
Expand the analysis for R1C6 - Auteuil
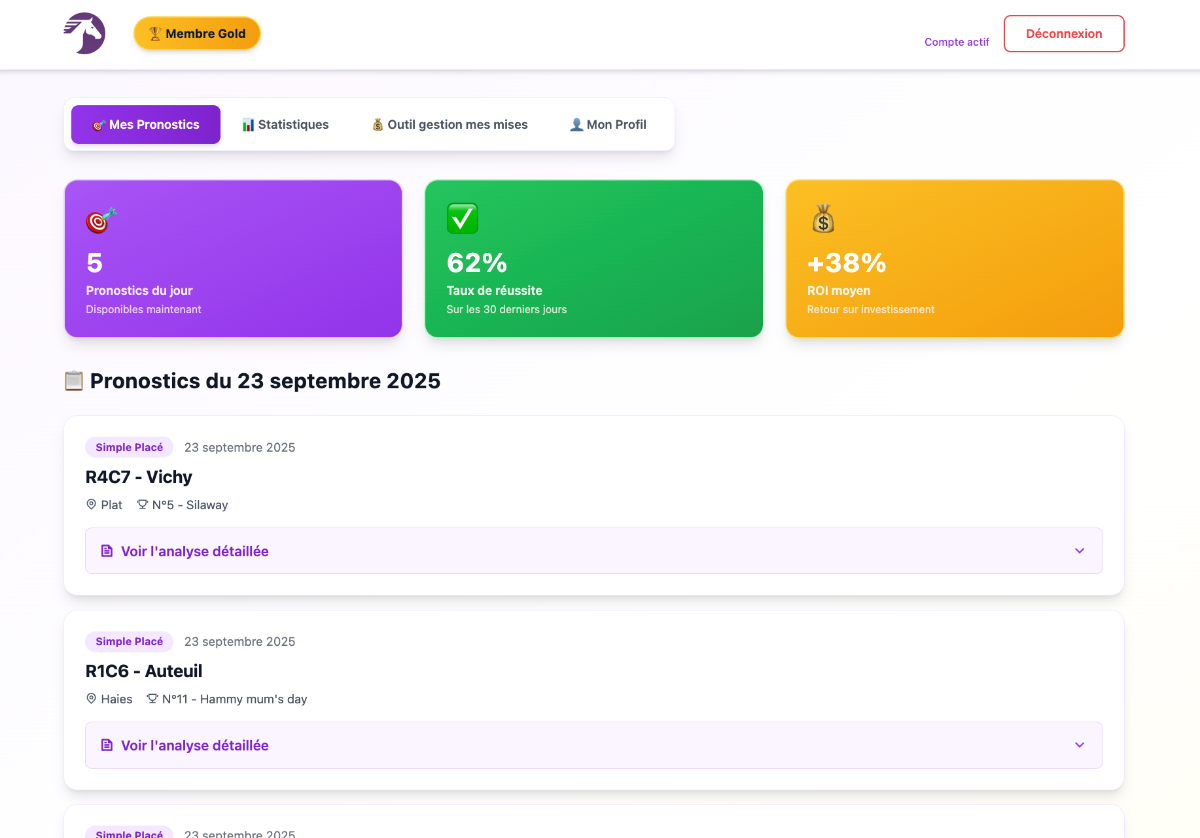pos(594,744)
